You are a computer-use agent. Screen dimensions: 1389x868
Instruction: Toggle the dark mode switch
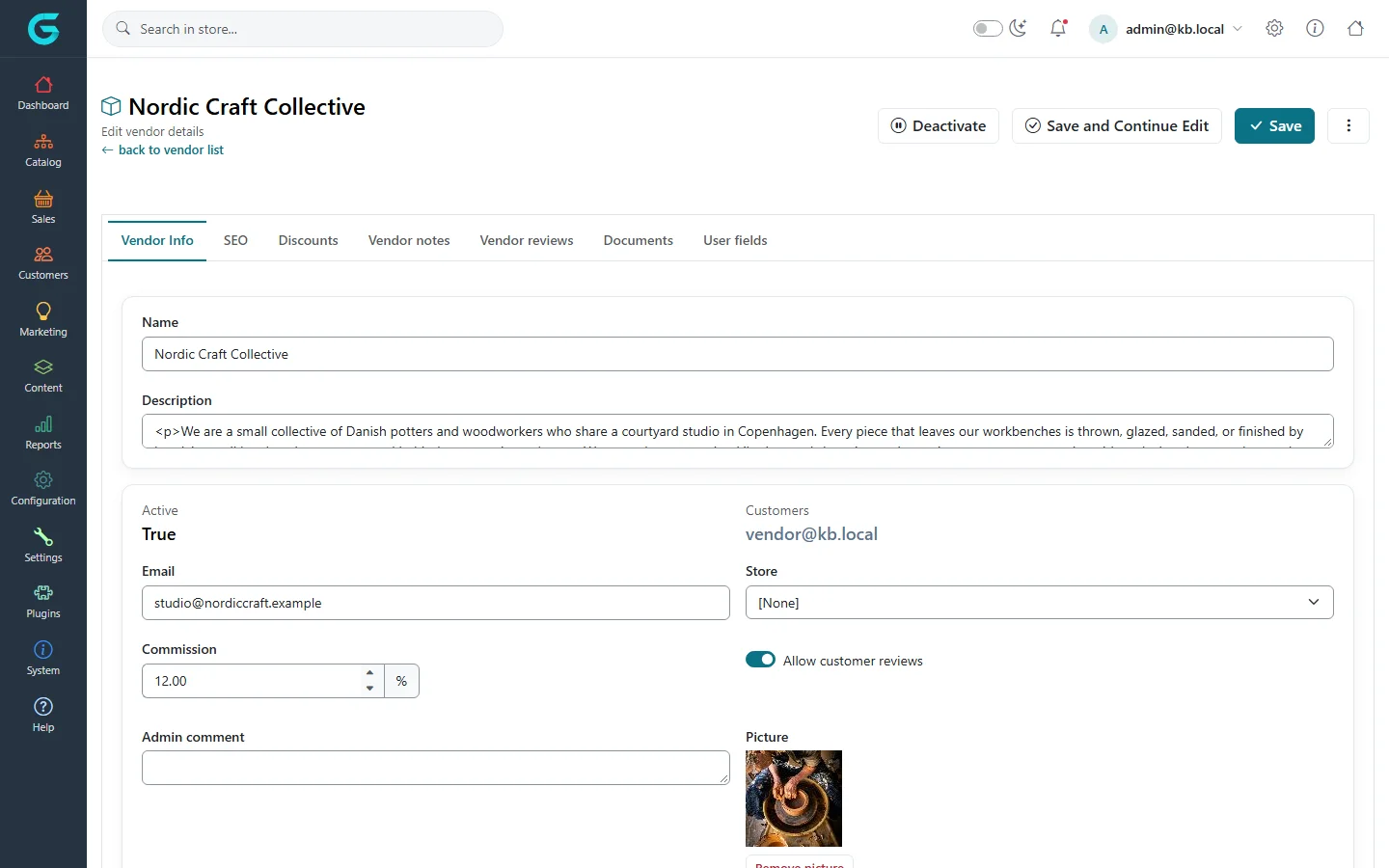tap(988, 29)
